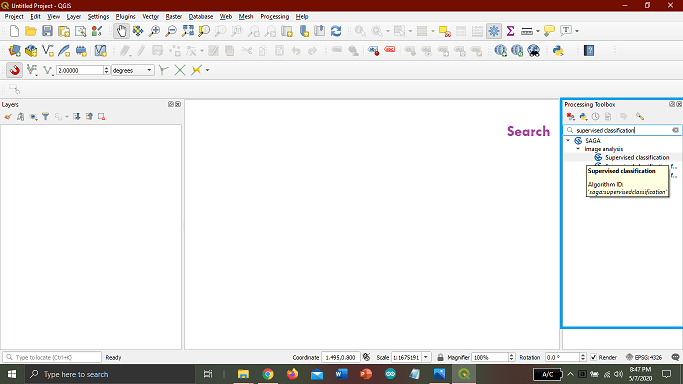The height and width of the screenshot is (384, 683).
Task: Open the Scale dropdown arrow
Action: (x=426, y=357)
